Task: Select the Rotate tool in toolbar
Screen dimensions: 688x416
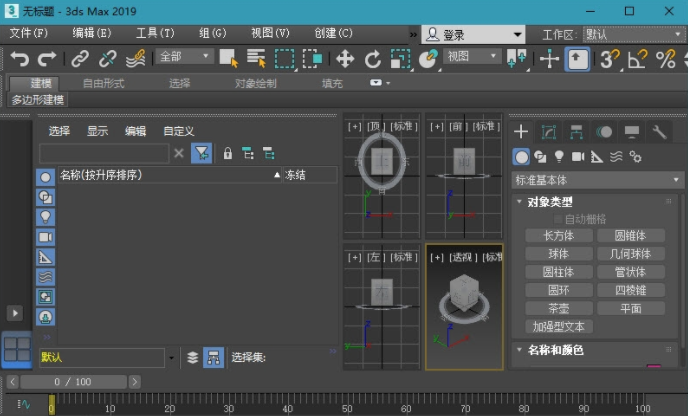Action: (x=373, y=59)
